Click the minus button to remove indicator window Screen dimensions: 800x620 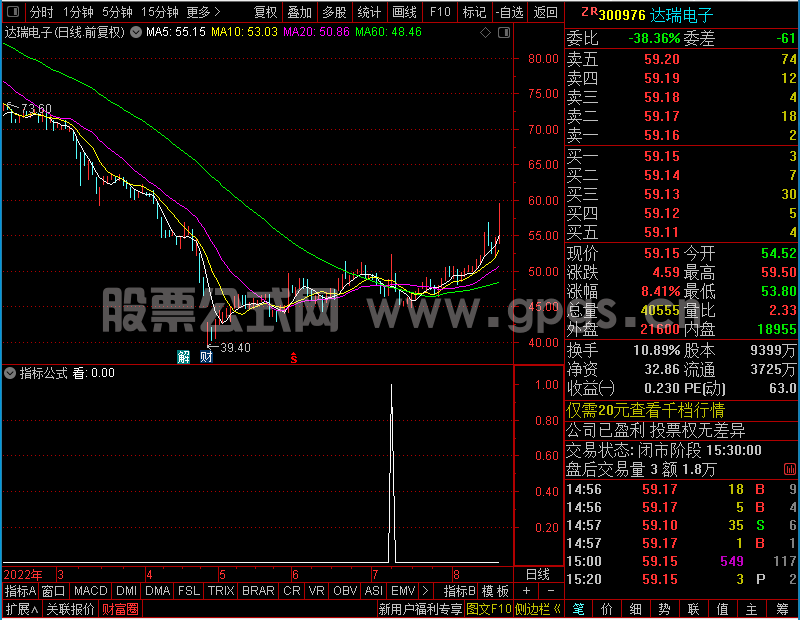point(551,591)
